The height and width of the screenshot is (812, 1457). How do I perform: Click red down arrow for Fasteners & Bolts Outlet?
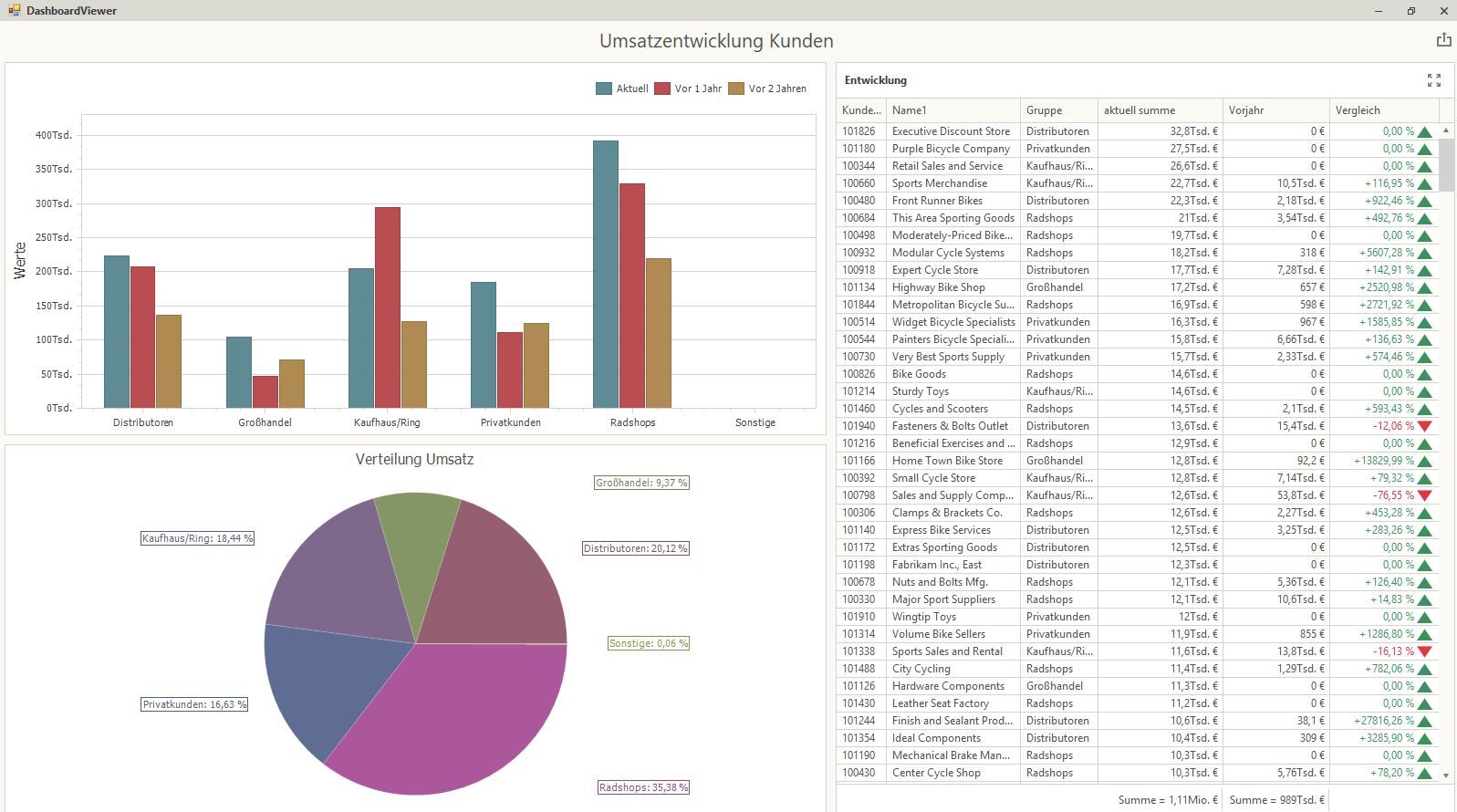tap(1424, 426)
